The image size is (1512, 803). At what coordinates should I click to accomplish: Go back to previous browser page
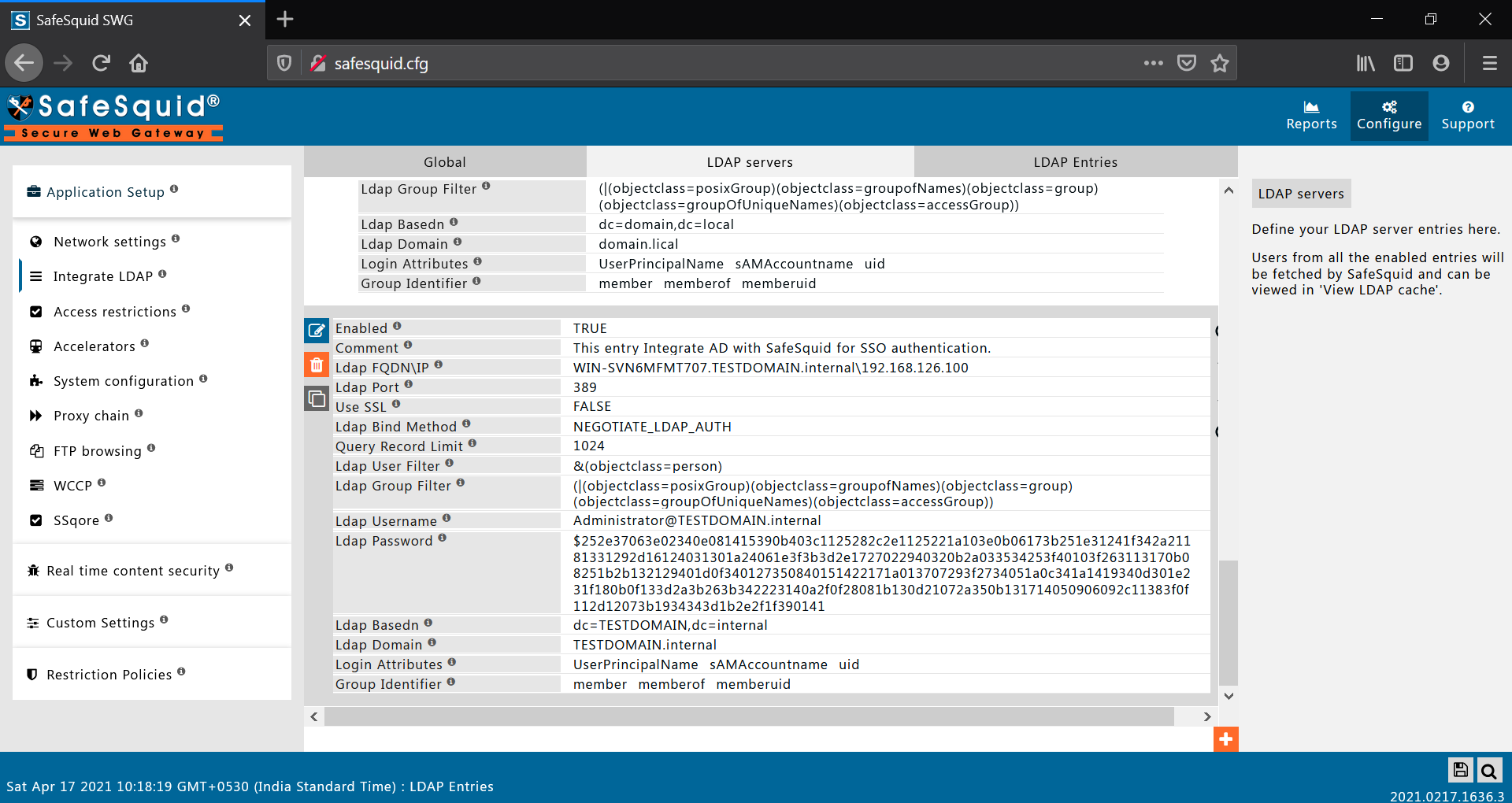[24, 63]
